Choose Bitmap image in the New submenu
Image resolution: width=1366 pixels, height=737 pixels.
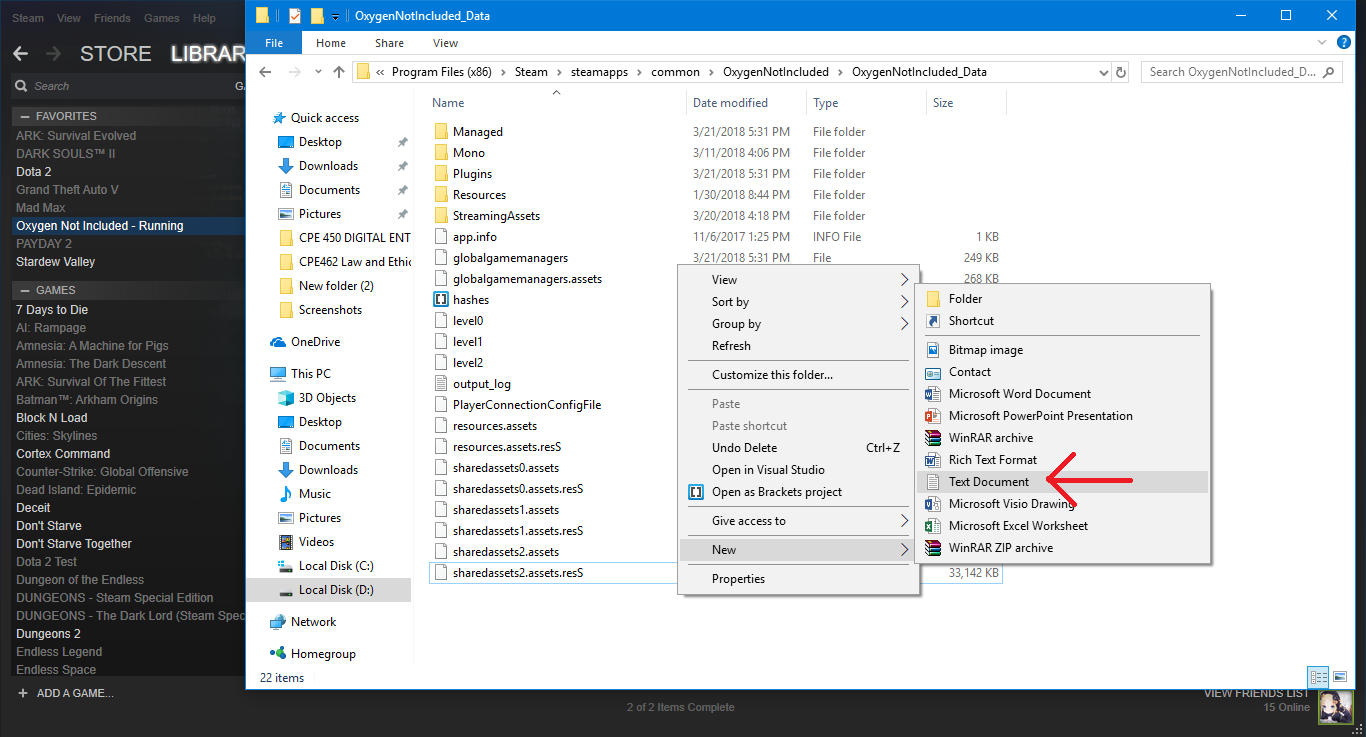[1062, 350]
